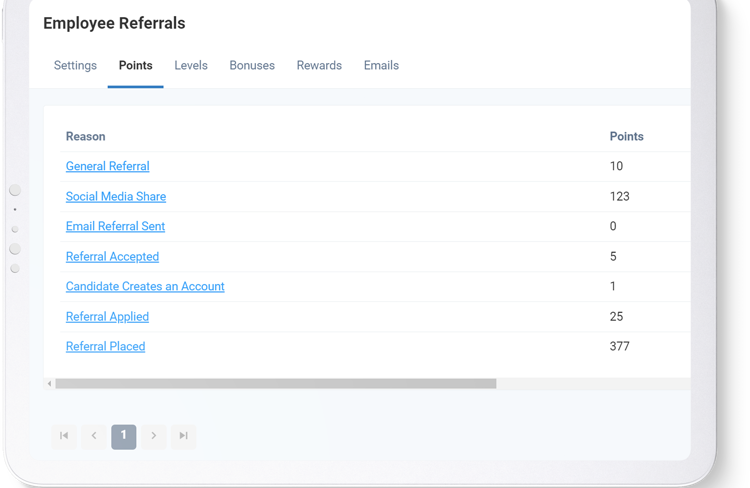Screen dimensions: 750x488
Task: Open the General Referral link
Action: pos(107,167)
